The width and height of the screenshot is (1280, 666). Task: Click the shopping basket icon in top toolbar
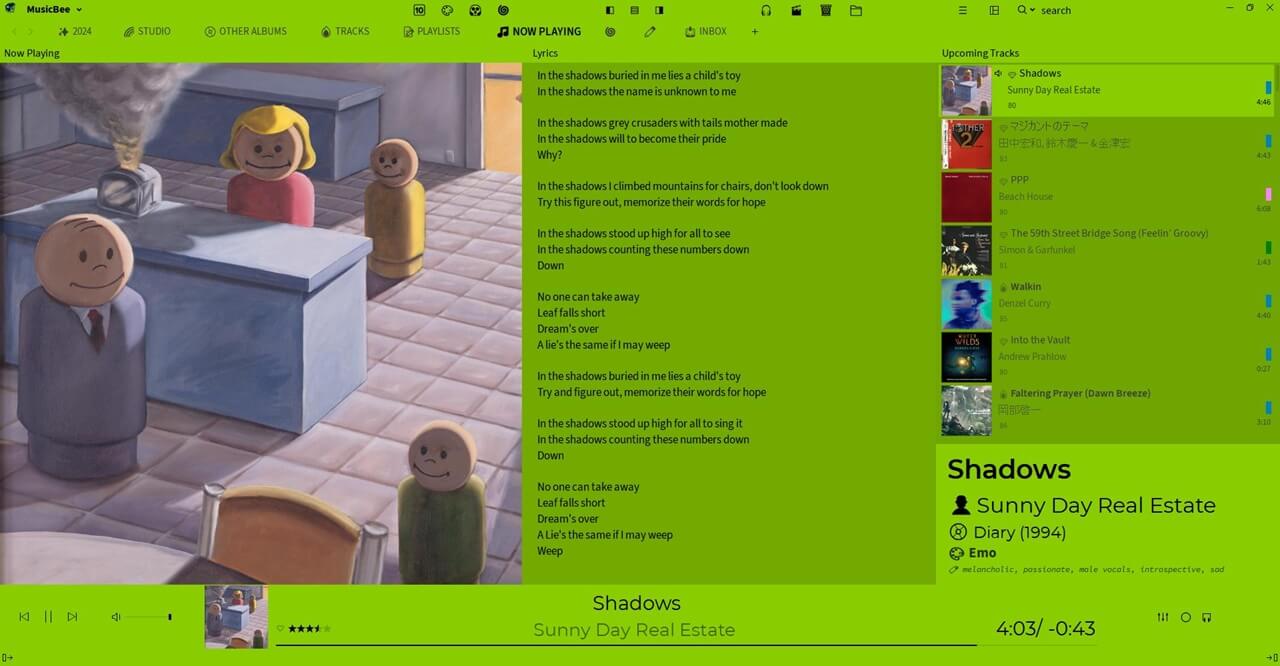point(826,10)
